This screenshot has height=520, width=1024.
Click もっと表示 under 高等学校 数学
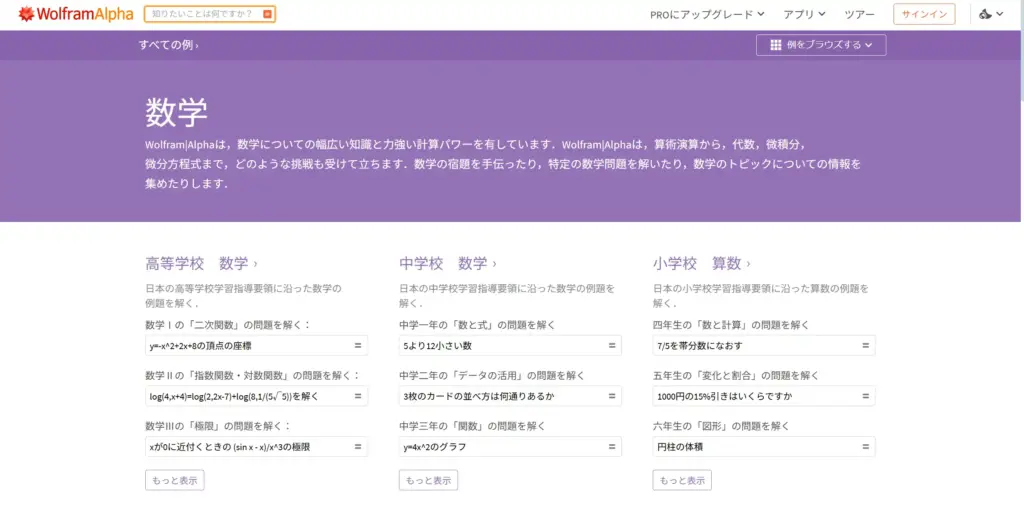click(x=174, y=480)
